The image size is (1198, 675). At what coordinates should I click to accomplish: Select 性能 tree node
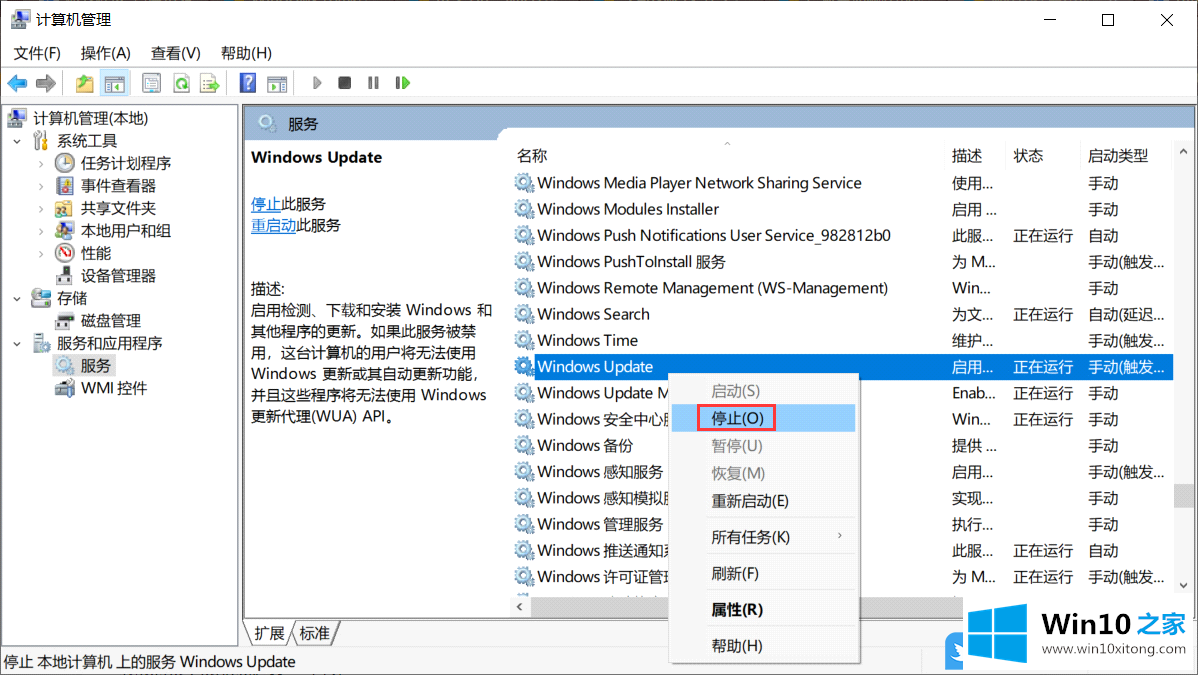(x=96, y=253)
